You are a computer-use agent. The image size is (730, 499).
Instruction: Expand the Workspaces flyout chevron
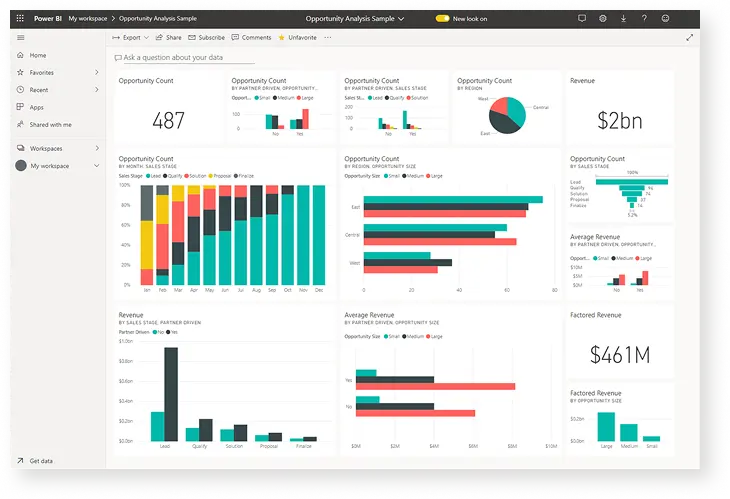click(x=97, y=148)
